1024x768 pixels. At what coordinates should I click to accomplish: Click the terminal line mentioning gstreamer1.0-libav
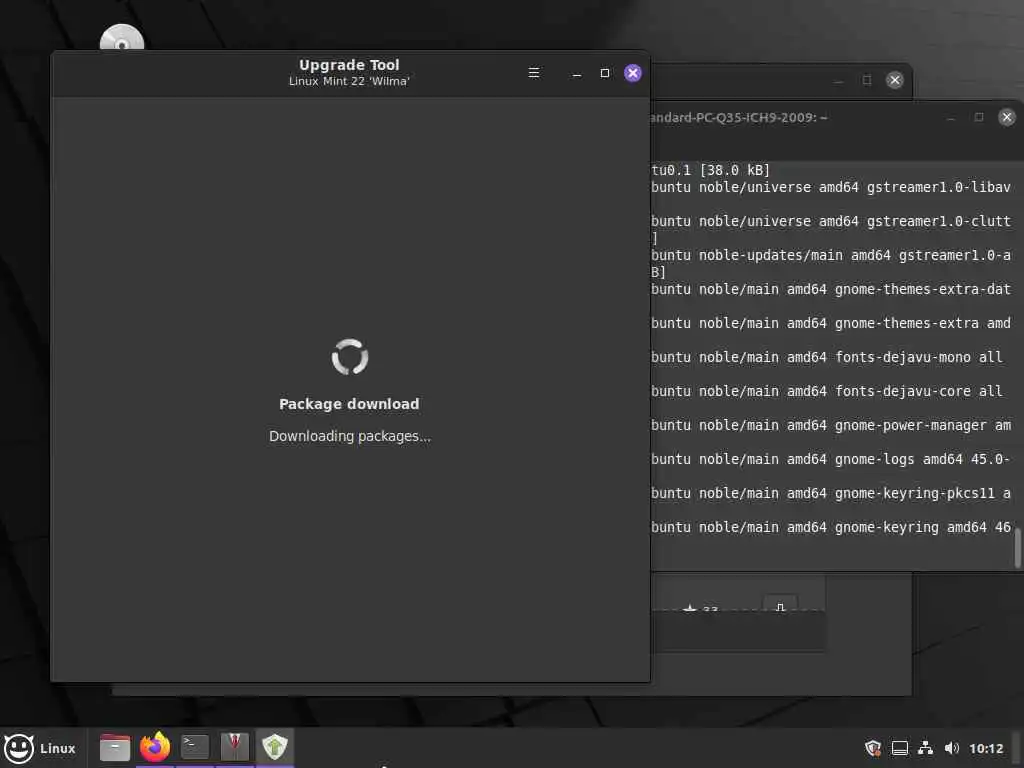coord(831,187)
